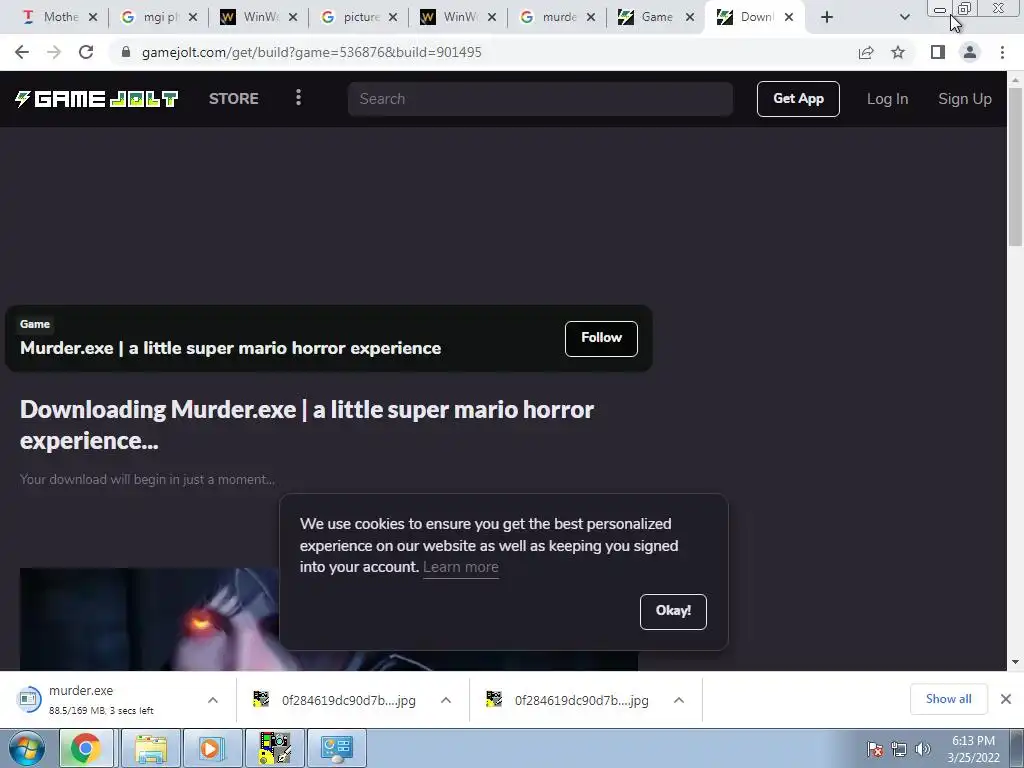The height and width of the screenshot is (768, 1024).
Task: Click the browser forward arrow
Action: point(54,52)
